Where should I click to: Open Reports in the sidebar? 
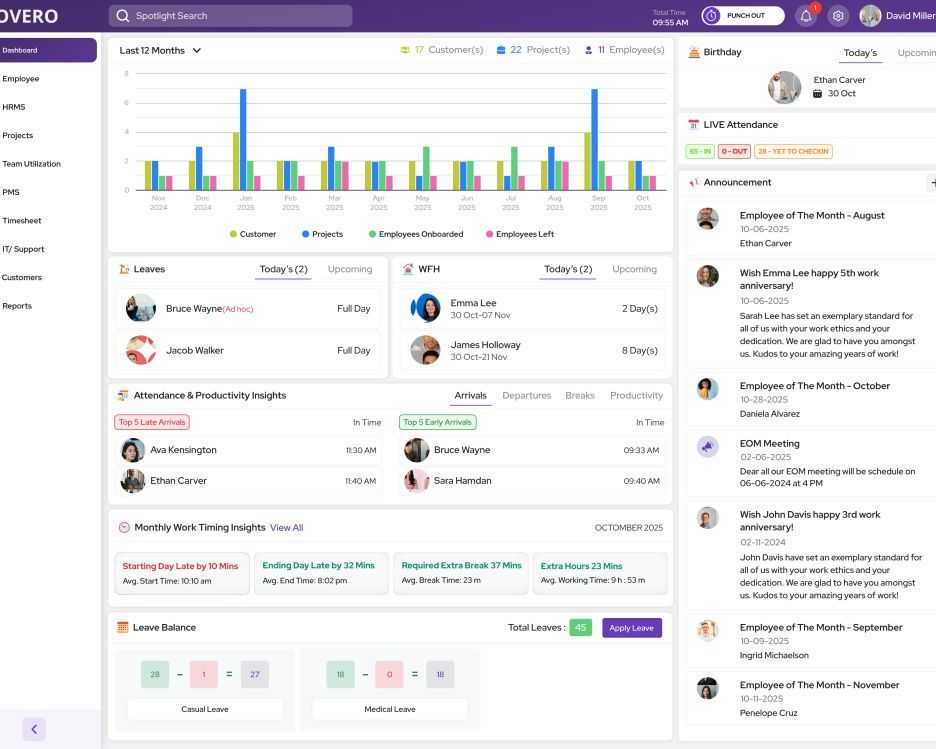pyautogui.click(x=17, y=306)
